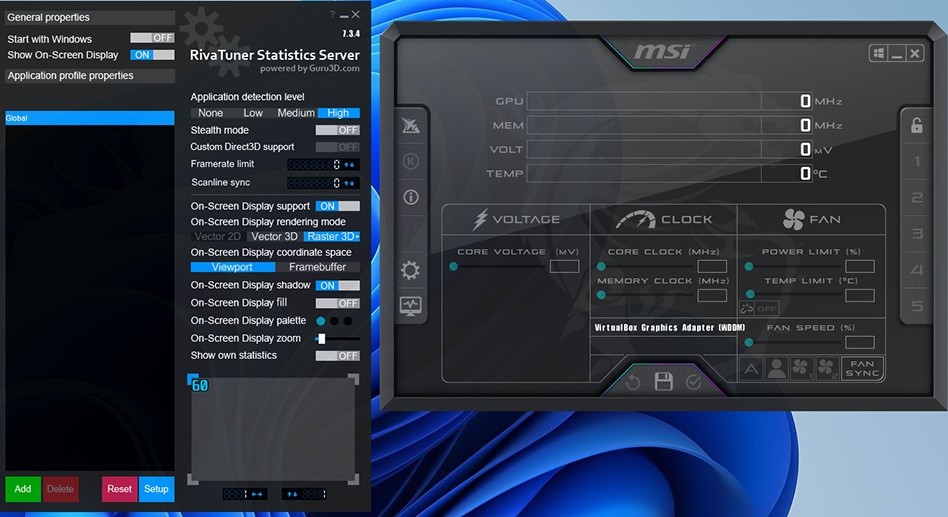
Task: Toggle On-Screen Display support switch
Action: coord(337,206)
